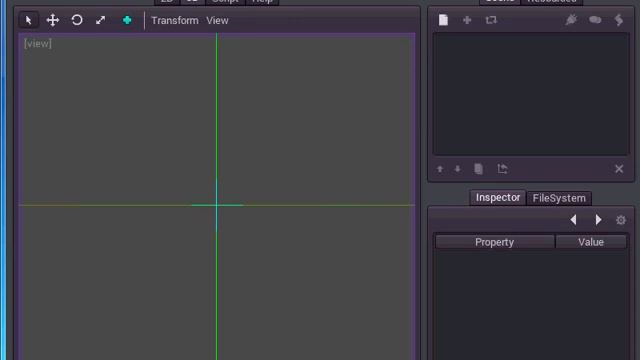Screen dimensions: 640x360
Task: Click the script lightning icon in Scene panel
Action: click(619, 20)
